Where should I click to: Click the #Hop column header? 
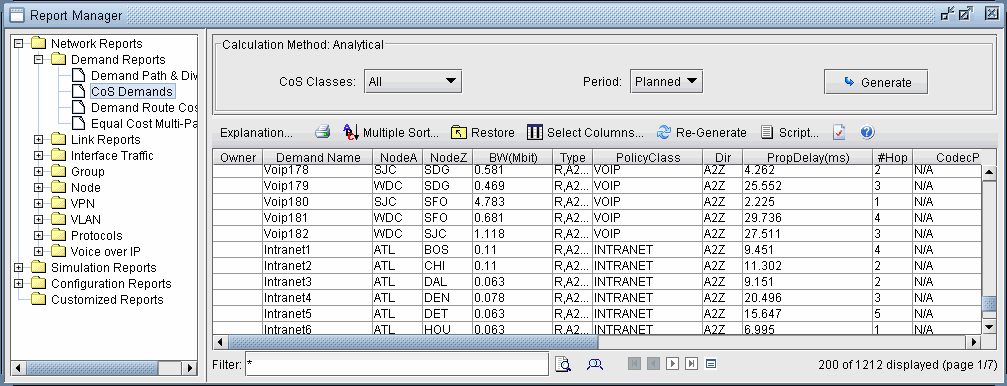[892, 157]
